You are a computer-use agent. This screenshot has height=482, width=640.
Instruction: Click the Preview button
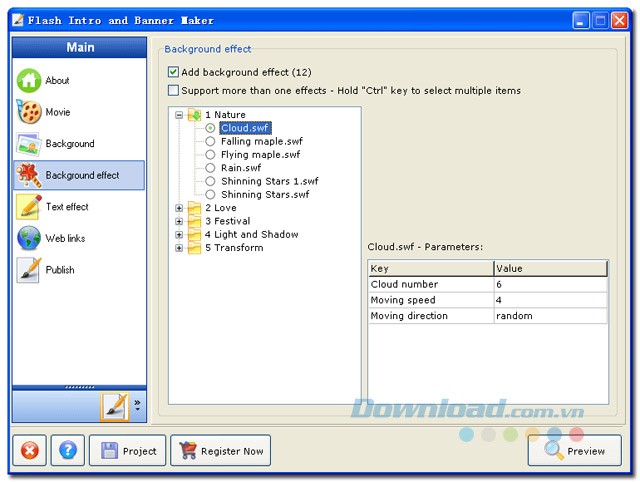click(x=574, y=451)
